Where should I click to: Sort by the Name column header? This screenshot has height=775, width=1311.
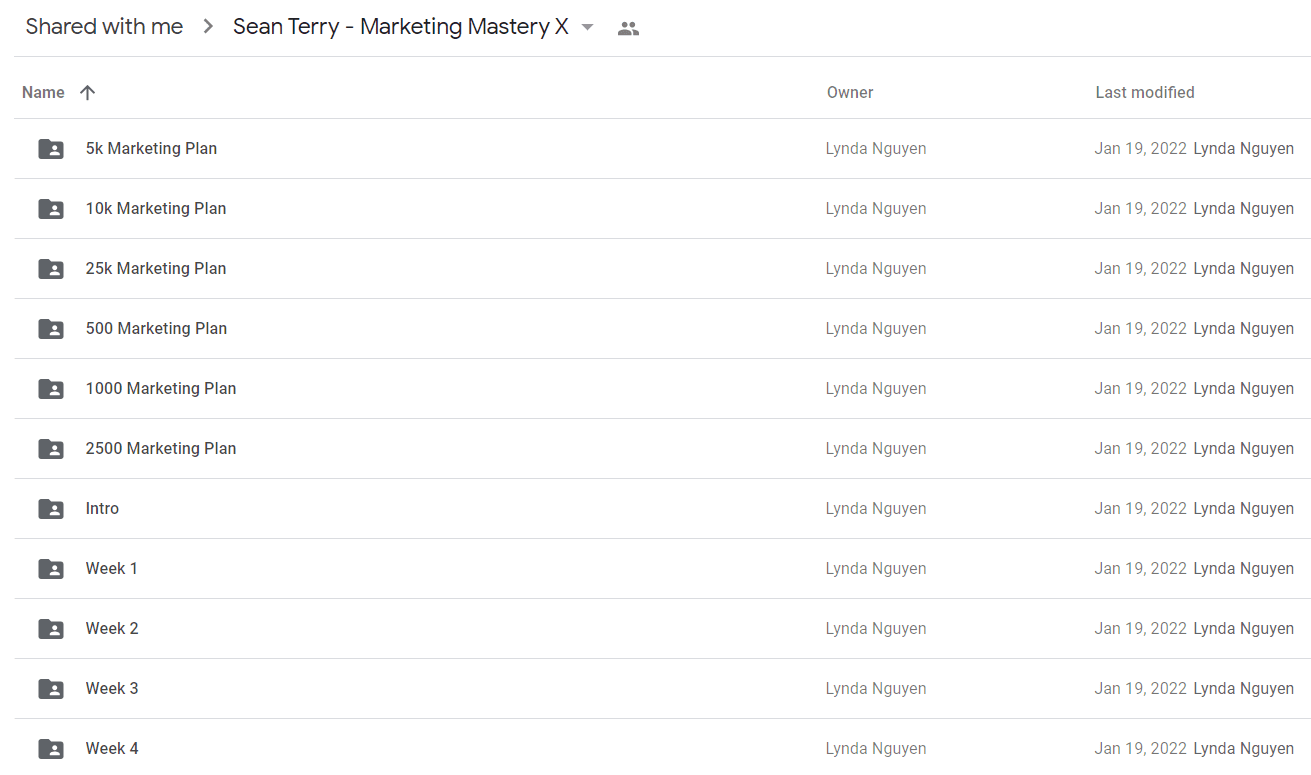tap(43, 92)
